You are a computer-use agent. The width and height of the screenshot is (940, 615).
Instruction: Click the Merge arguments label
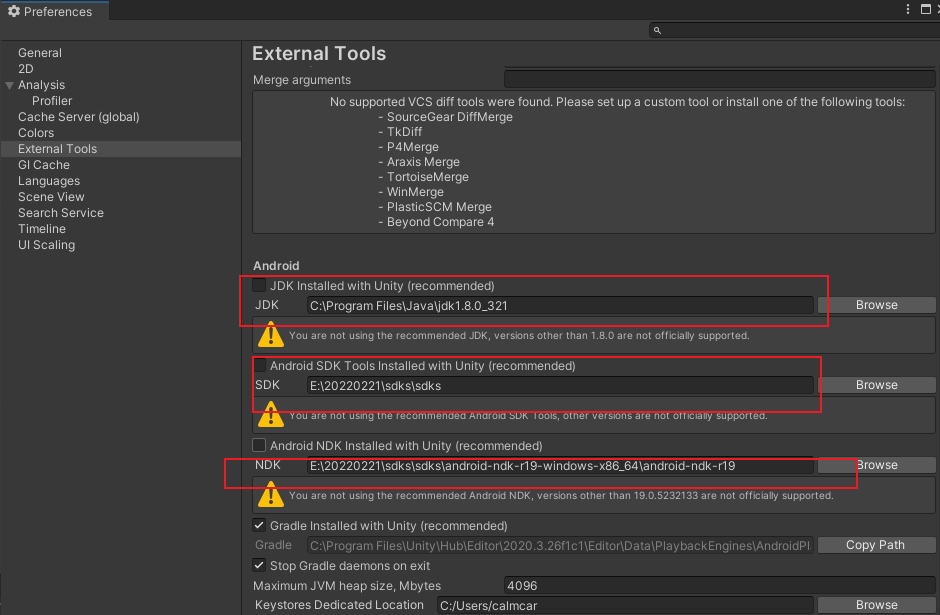(x=302, y=80)
